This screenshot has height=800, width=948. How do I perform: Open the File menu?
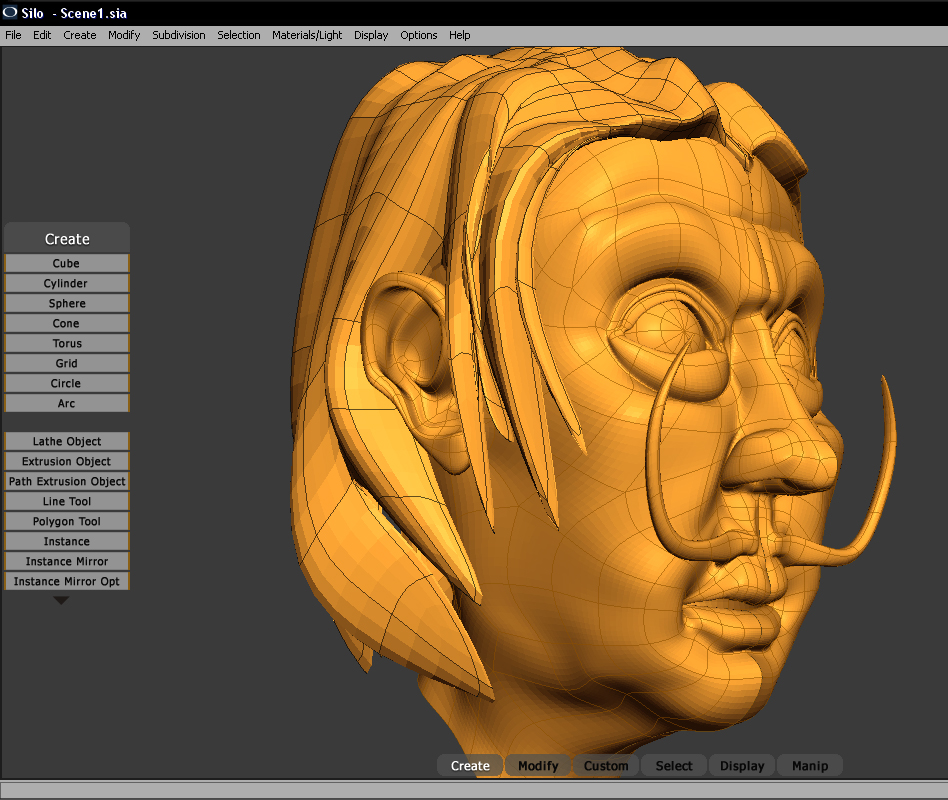click(x=13, y=35)
